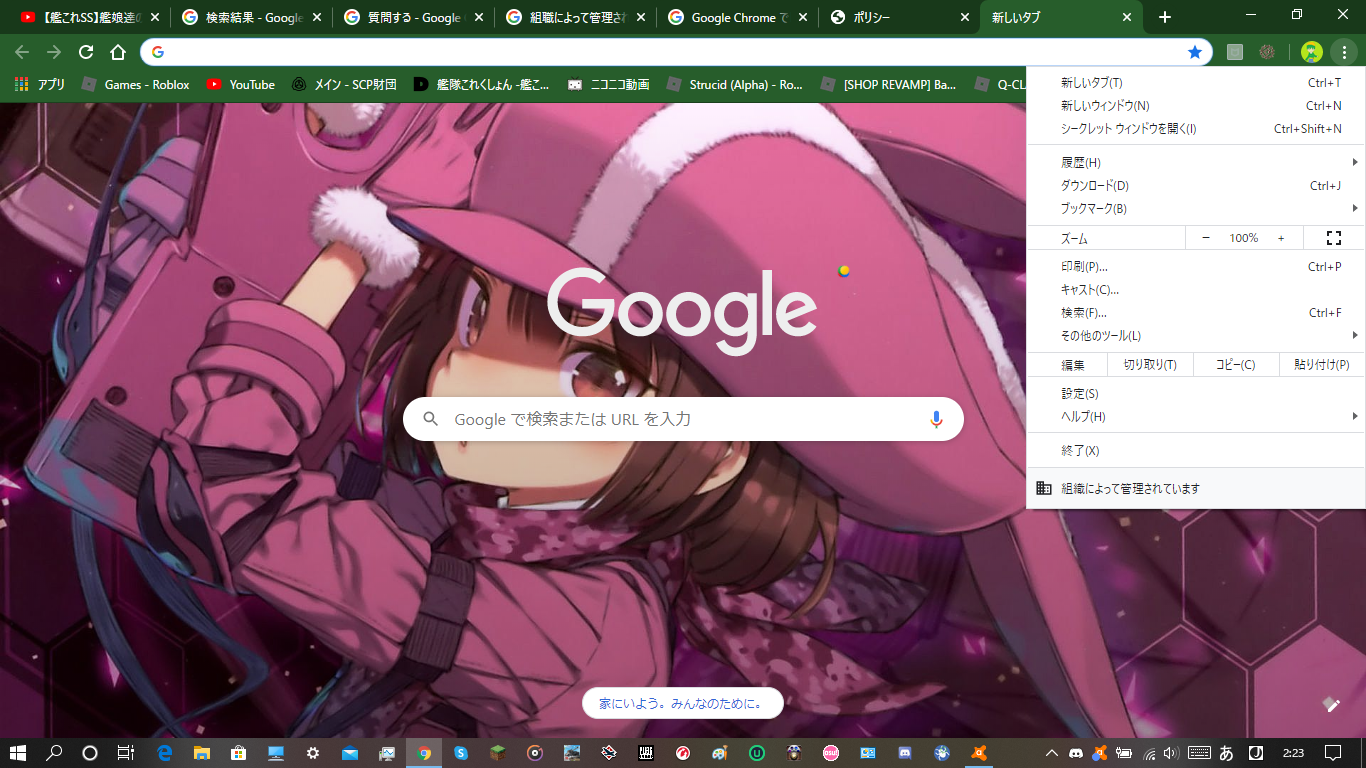Click 切り取り(T) cut button
Screen dimensions: 1366x768
(1150, 365)
